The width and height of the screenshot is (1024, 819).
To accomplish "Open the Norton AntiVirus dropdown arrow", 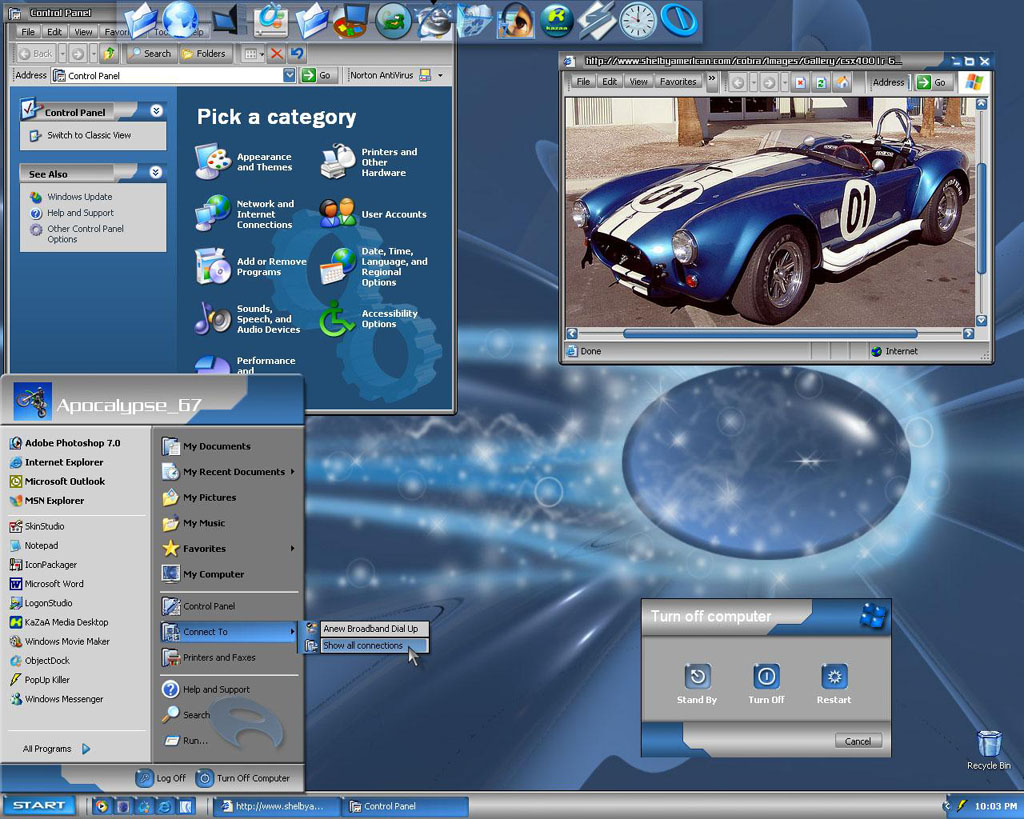I will tap(440, 75).
